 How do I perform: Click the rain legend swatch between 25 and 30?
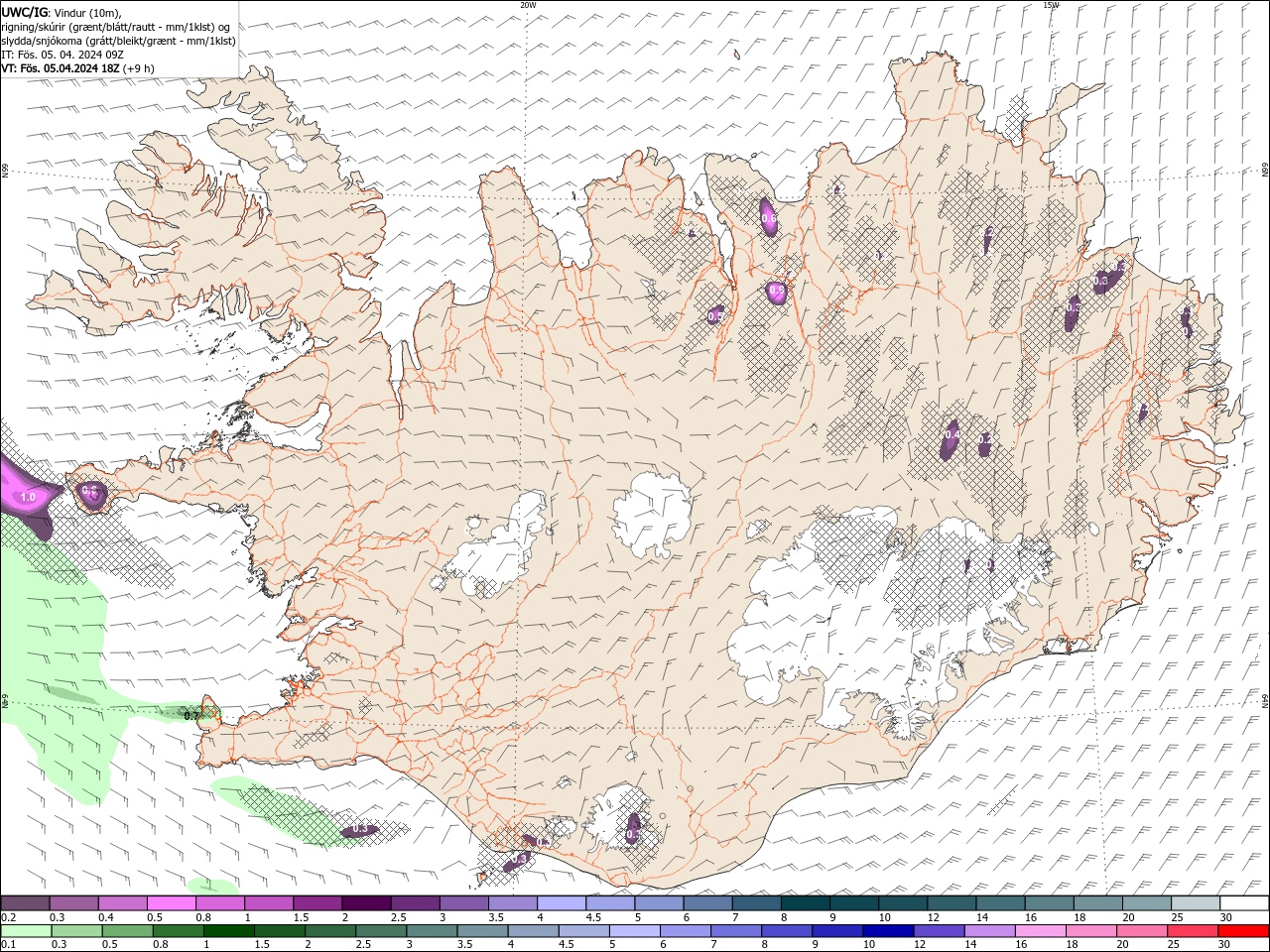pos(1192,931)
